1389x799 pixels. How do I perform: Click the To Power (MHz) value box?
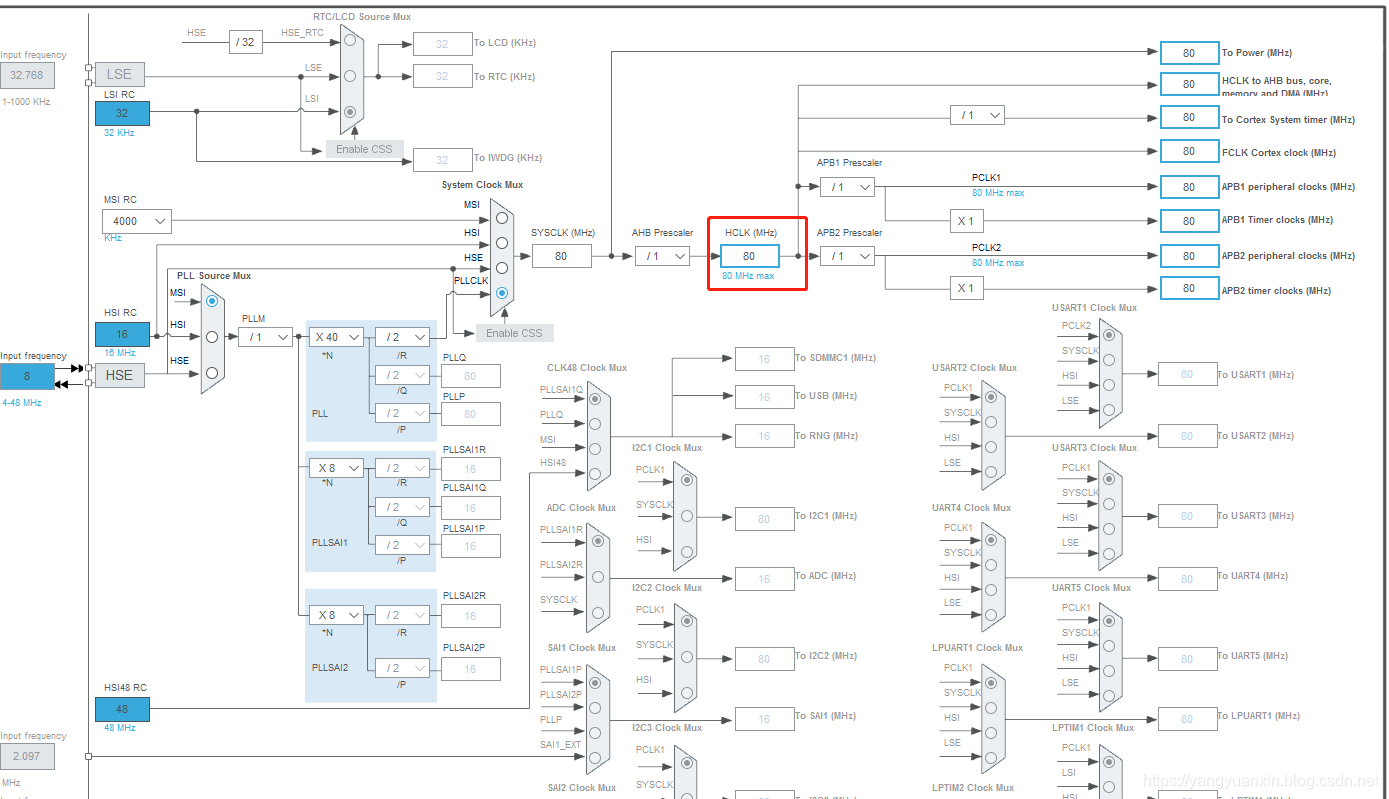(x=1189, y=53)
